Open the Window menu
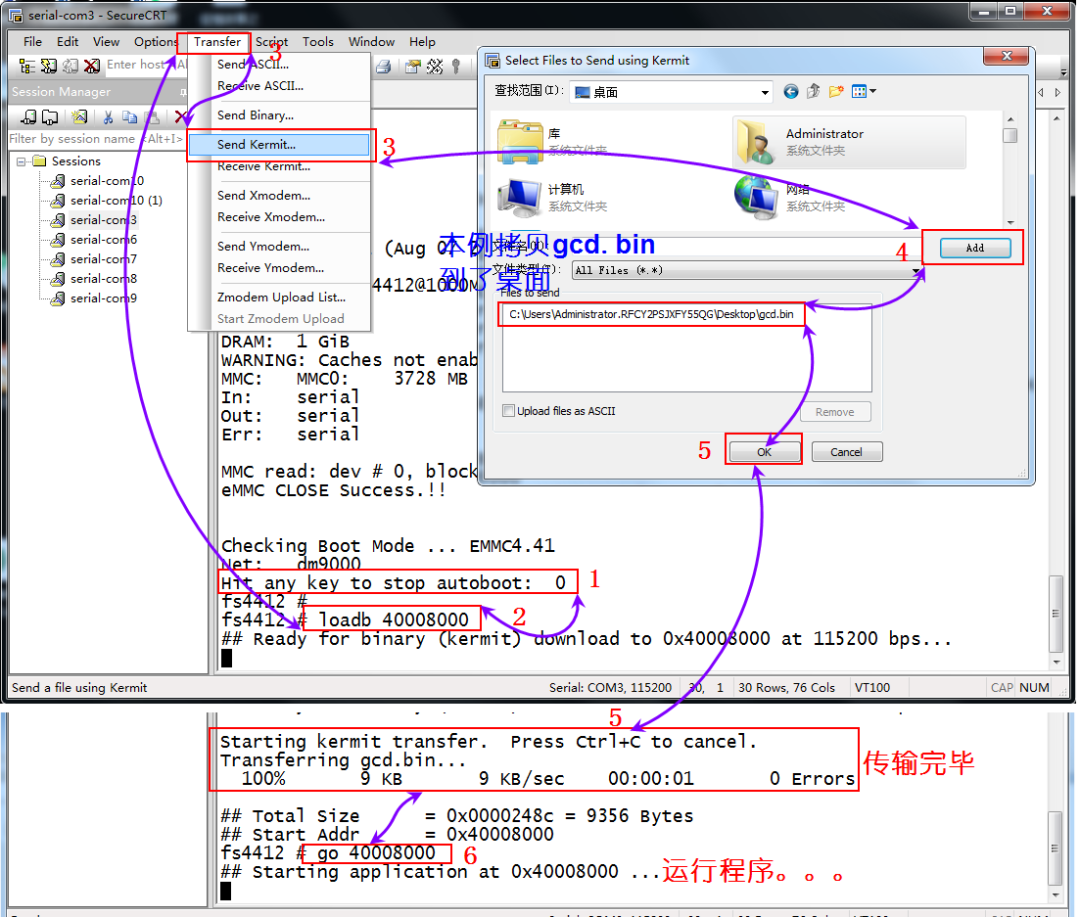Viewport: 1080px width, 917px height. tap(371, 42)
